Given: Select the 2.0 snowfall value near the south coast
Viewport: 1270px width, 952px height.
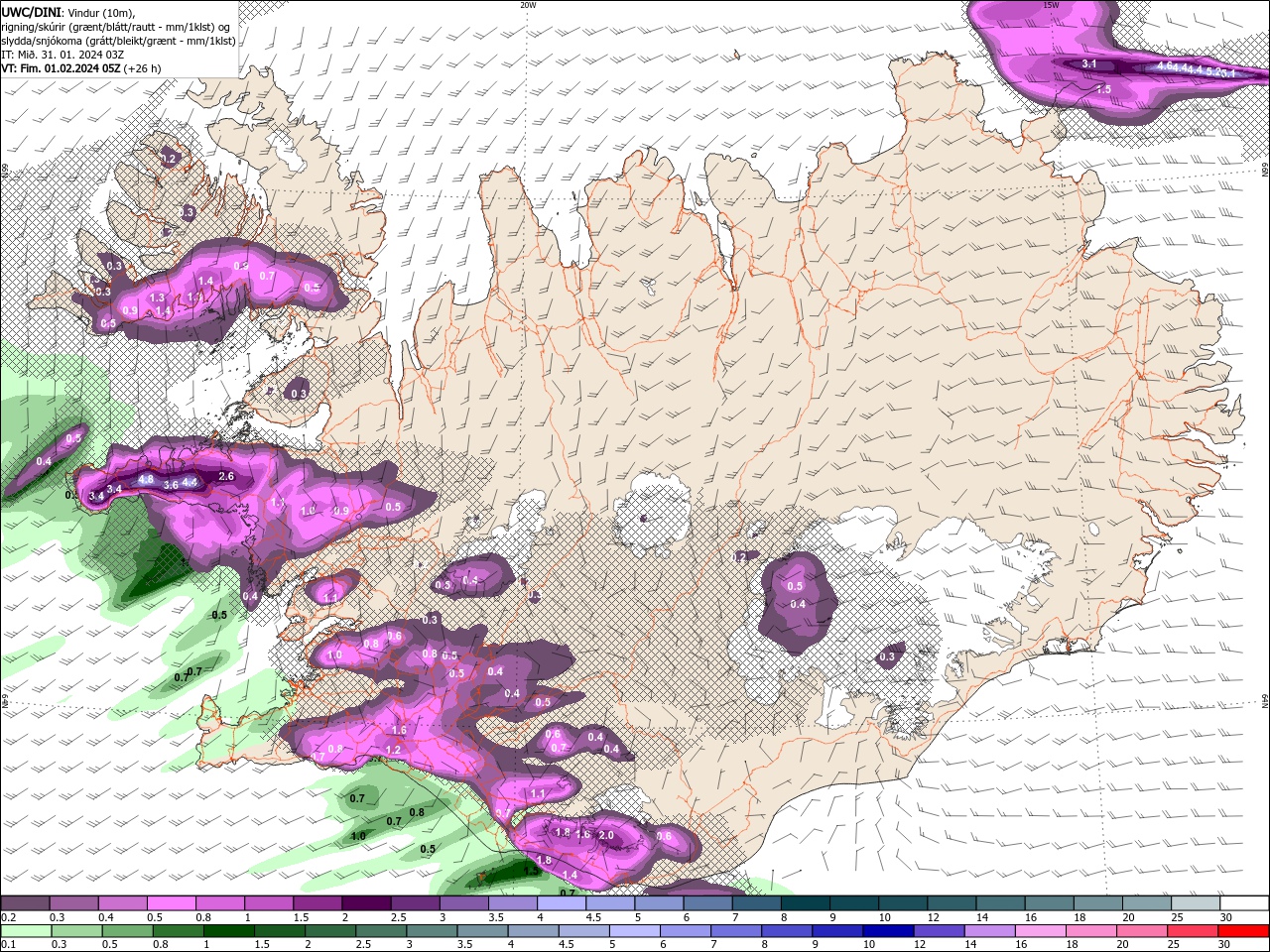Looking at the screenshot, I should (606, 835).
